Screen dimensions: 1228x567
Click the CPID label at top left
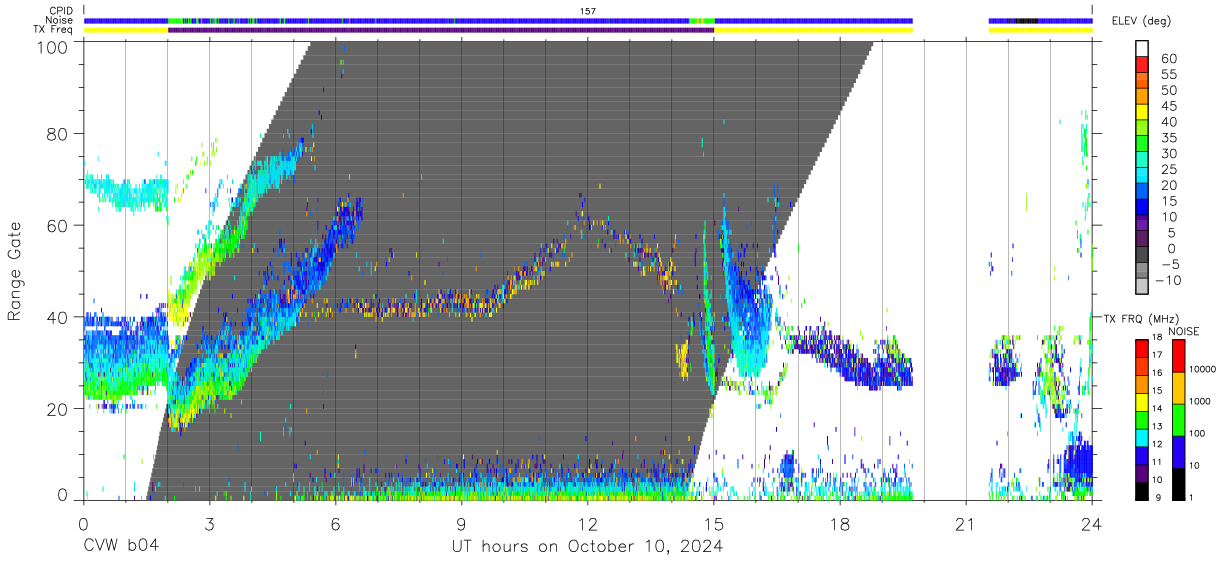(60, 10)
